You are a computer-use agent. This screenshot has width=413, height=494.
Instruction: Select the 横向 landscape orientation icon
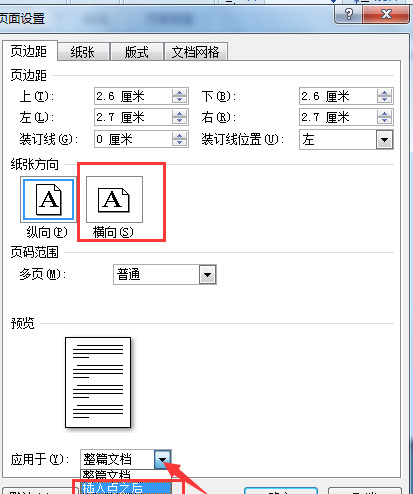(114, 199)
